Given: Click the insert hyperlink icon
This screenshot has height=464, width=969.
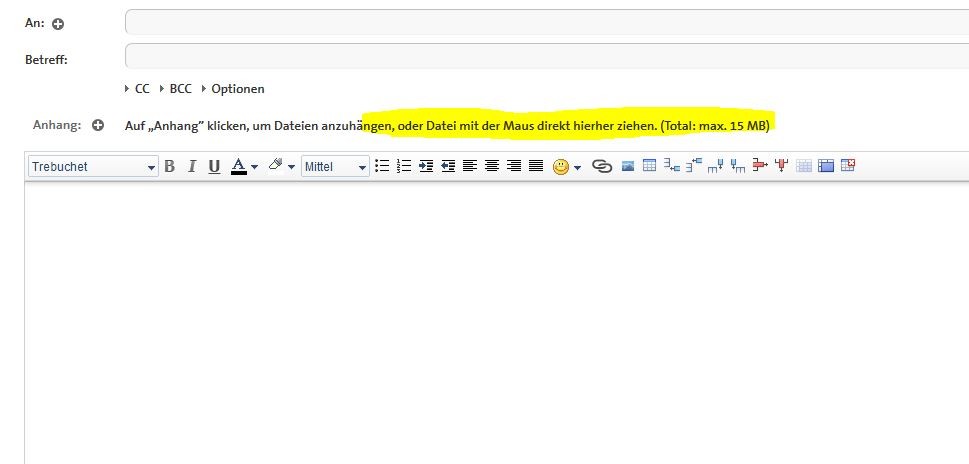Looking at the screenshot, I should pos(602,167).
